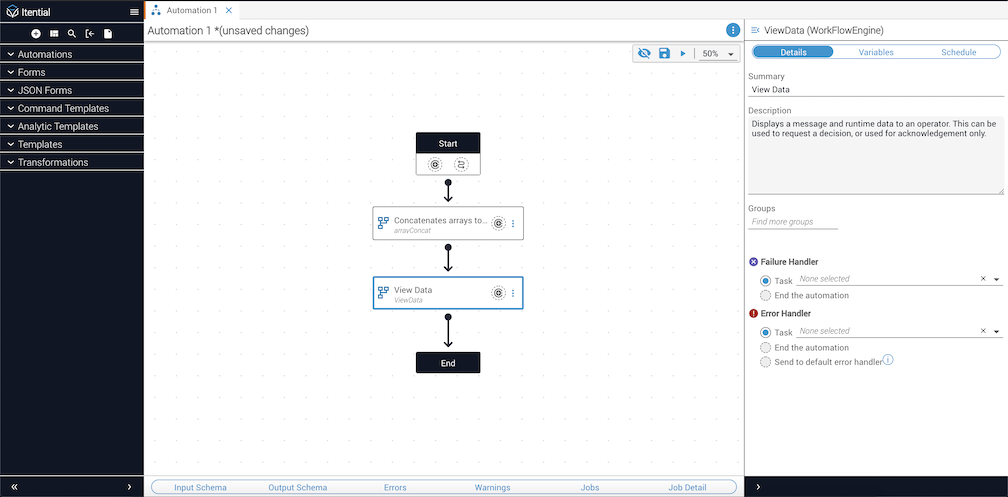Image resolution: width=1008 pixels, height=497 pixels.
Task: Open the three-dot options menu for Automation 1
Action: (x=733, y=30)
